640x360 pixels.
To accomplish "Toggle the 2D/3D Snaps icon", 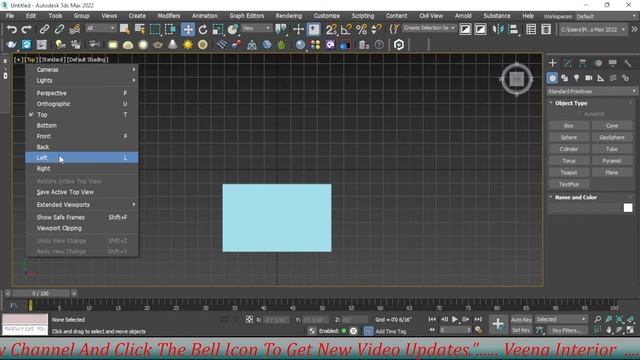I will [331, 29].
